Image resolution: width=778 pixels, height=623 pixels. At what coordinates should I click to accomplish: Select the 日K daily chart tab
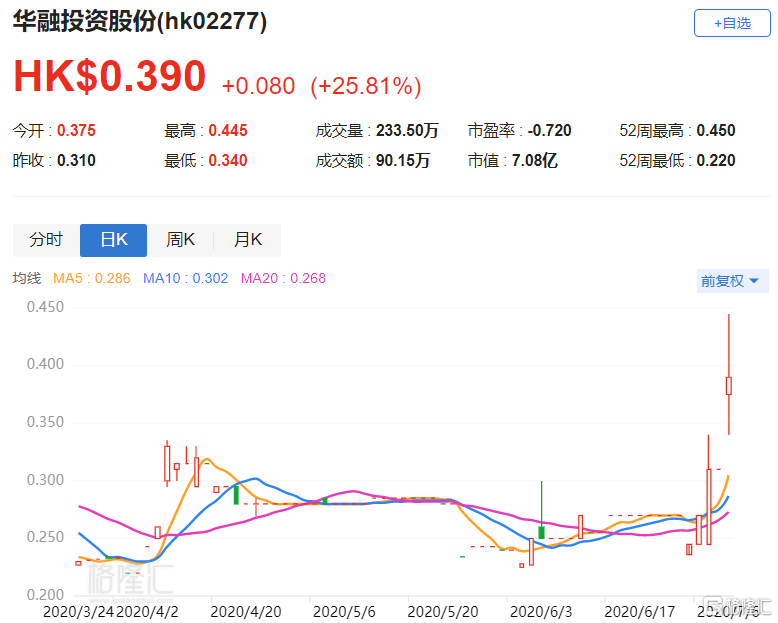point(113,240)
